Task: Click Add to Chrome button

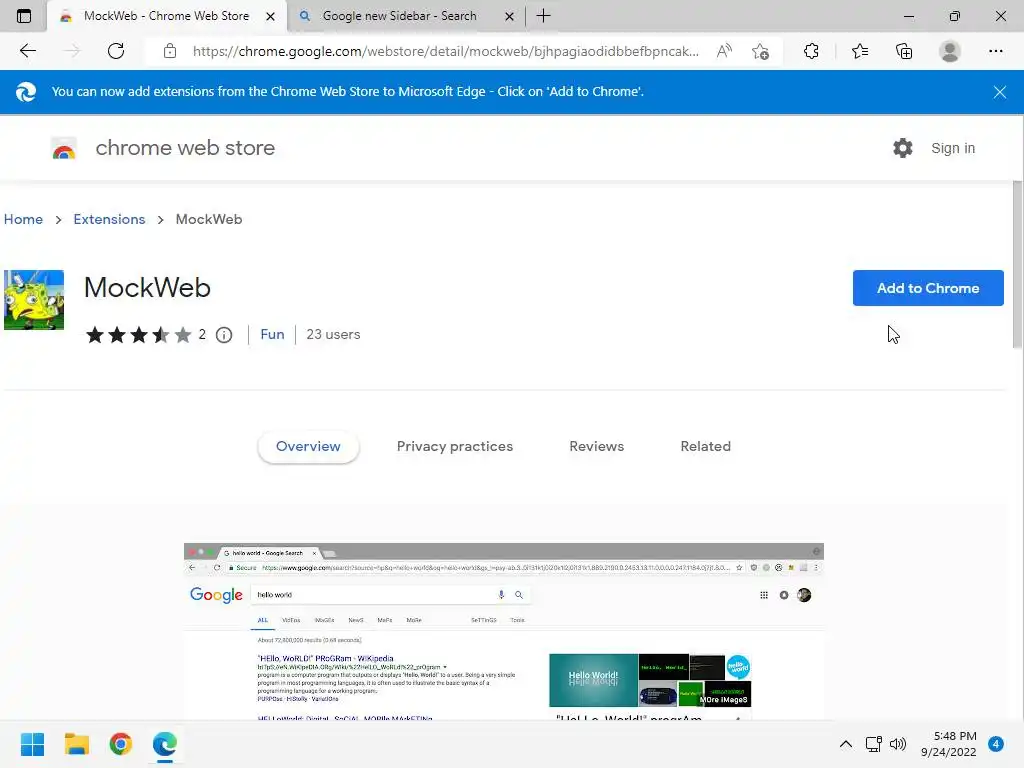Action: 928,288
